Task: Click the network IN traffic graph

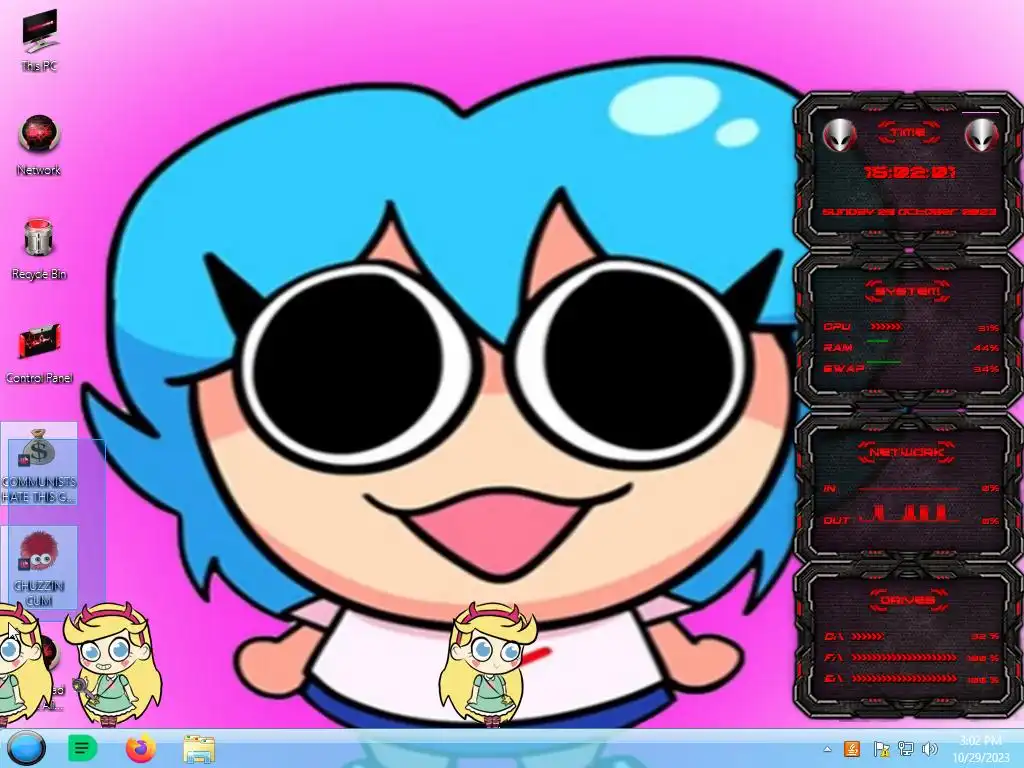Action: coord(908,488)
